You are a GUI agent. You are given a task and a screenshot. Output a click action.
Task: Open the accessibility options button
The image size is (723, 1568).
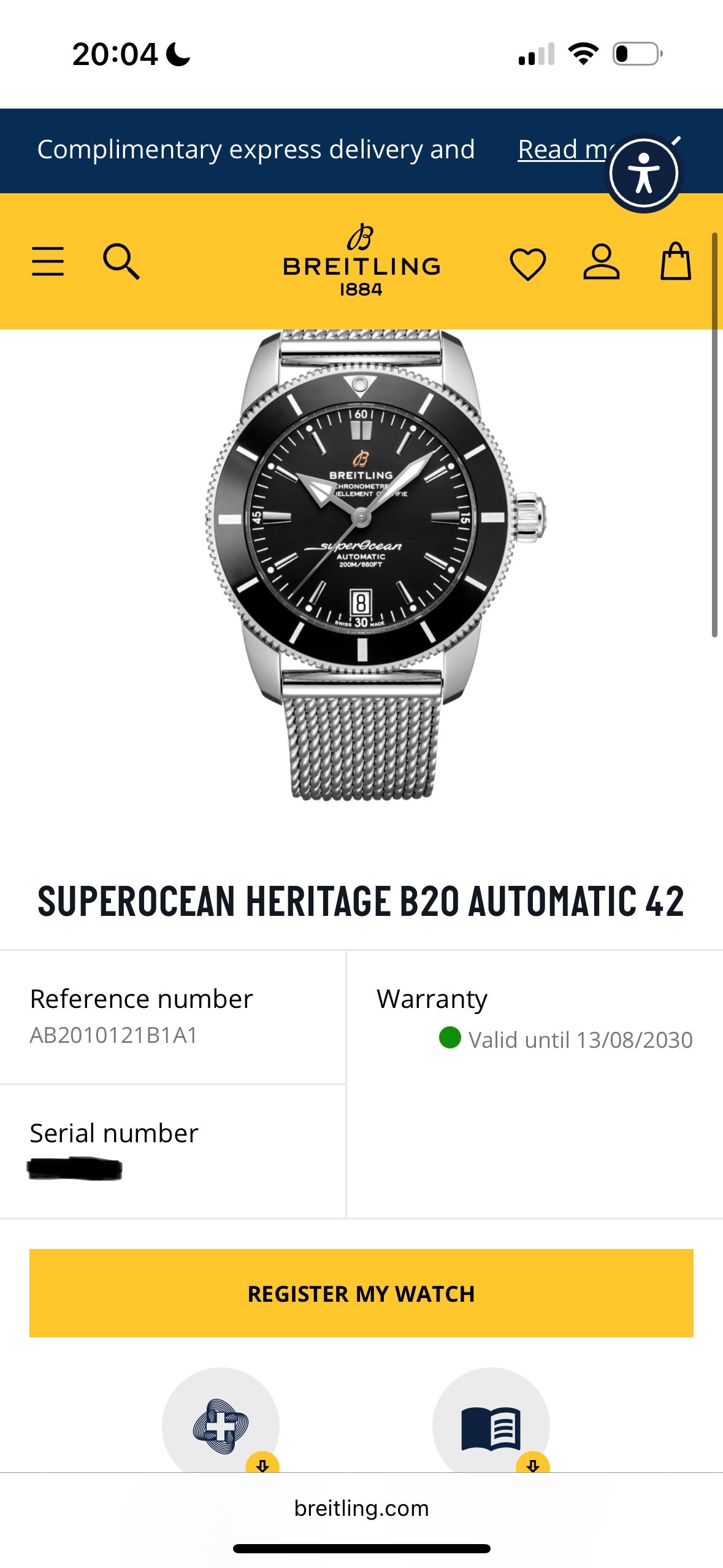[643, 173]
